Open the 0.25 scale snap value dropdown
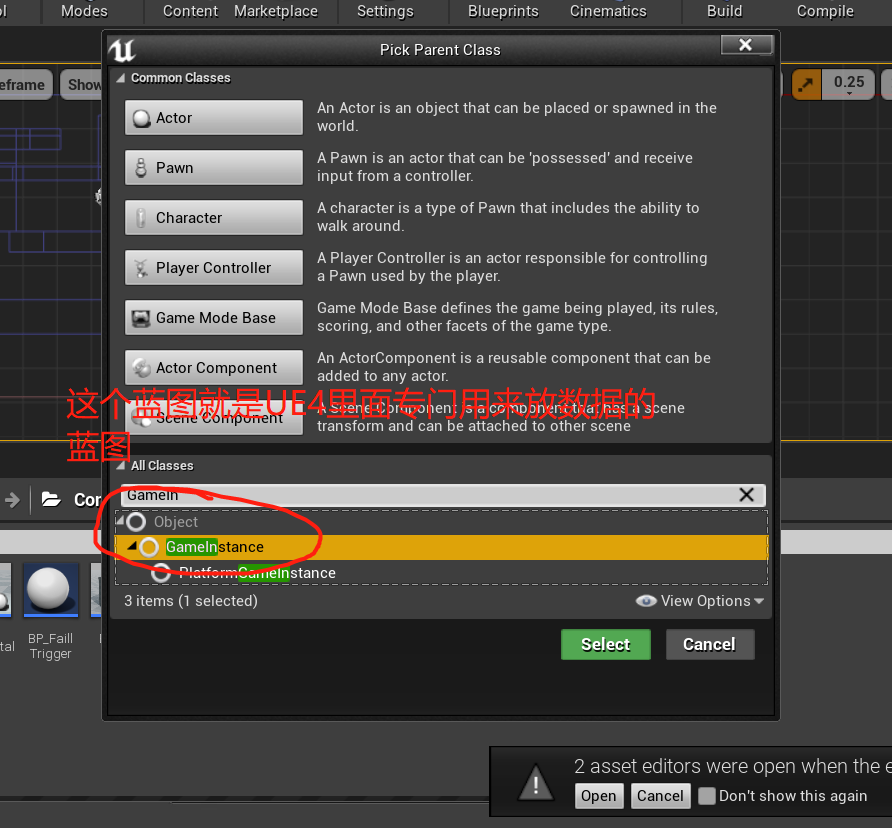The image size is (892, 828). click(849, 85)
